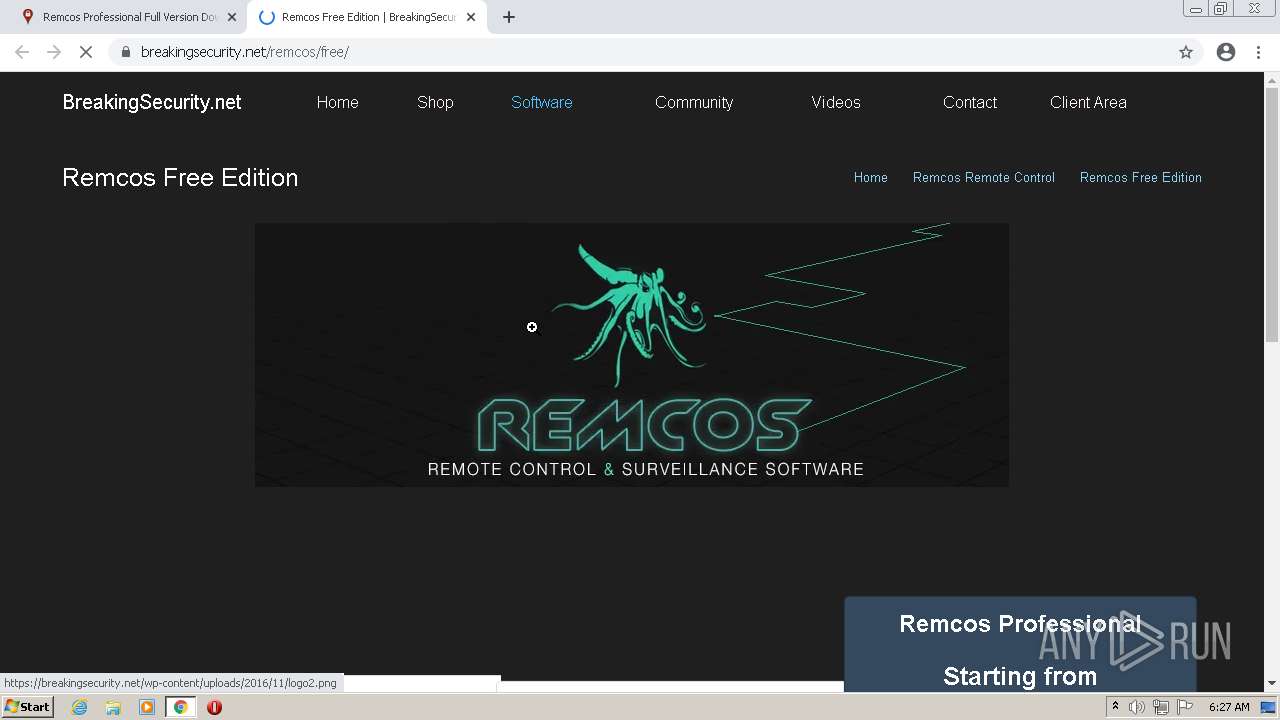The image size is (1280, 720).
Task: Open the Client Area navigation item
Action: (x=1088, y=102)
